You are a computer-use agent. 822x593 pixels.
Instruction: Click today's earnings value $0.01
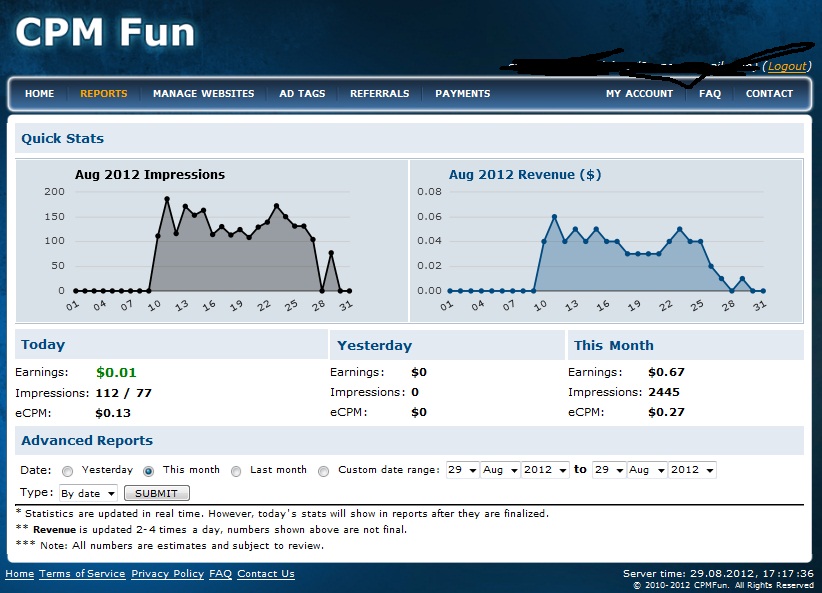point(116,372)
